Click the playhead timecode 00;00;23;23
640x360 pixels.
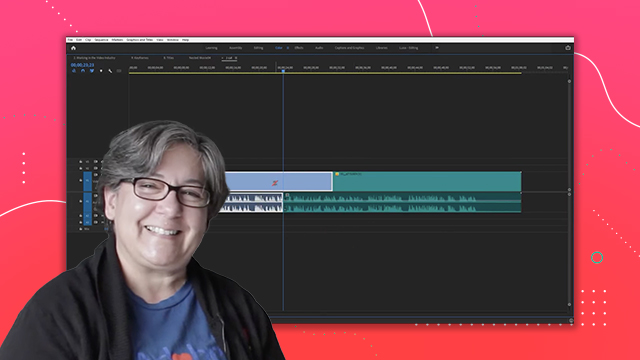click(82, 65)
